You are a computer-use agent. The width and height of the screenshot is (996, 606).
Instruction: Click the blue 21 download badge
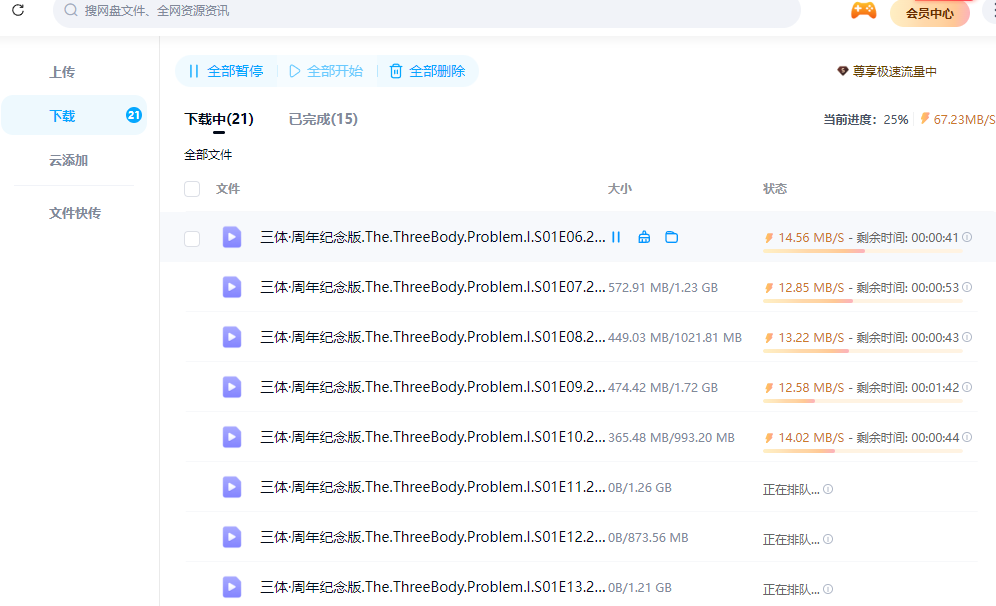point(133,115)
